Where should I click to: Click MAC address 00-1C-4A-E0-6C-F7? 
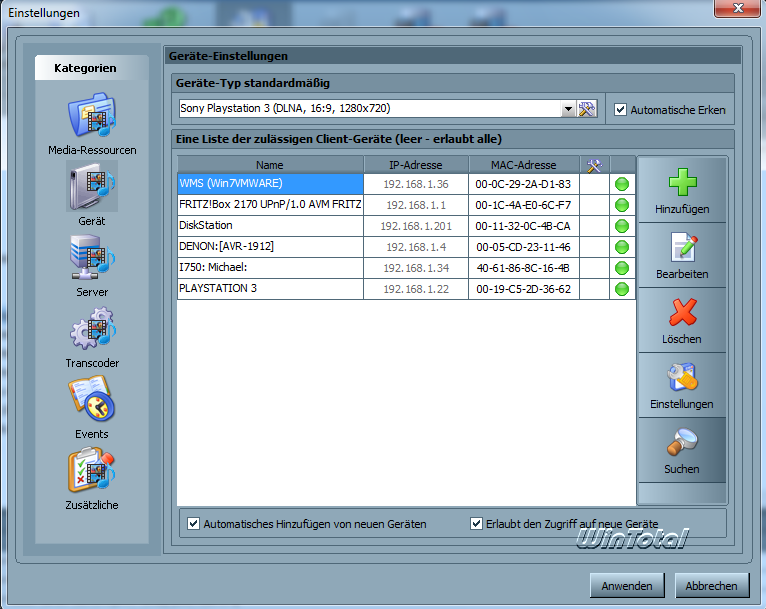[523, 205]
